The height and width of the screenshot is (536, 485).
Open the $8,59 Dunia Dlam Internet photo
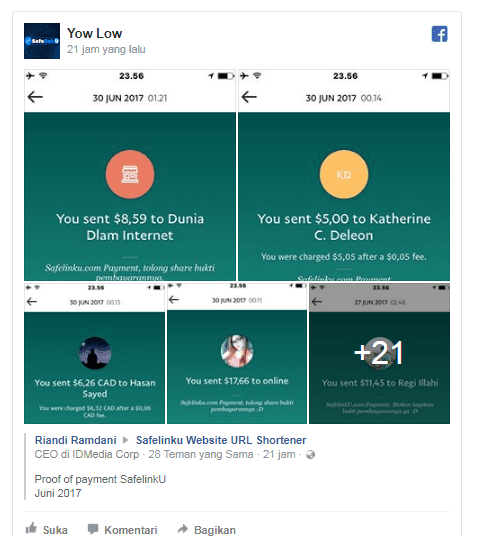(x=130, y=175)
